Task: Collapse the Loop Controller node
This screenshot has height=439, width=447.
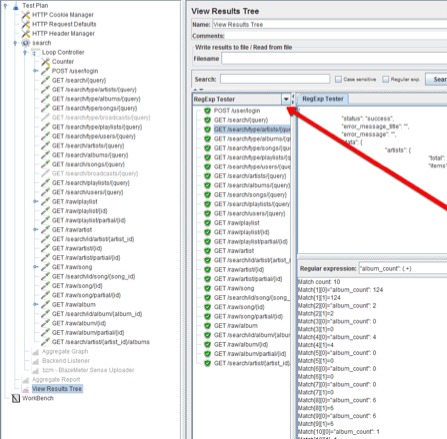Action: pos(25,52)
